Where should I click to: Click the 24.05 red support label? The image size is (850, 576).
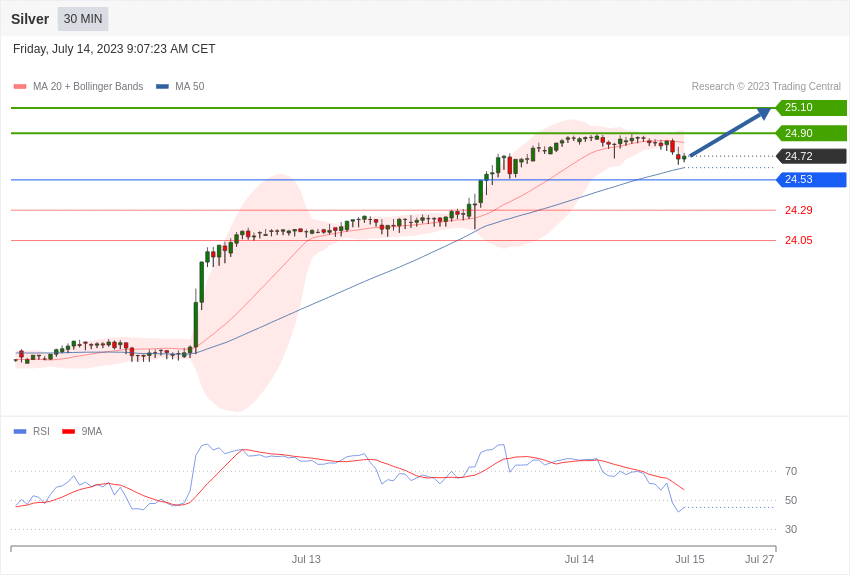(799, 241)
